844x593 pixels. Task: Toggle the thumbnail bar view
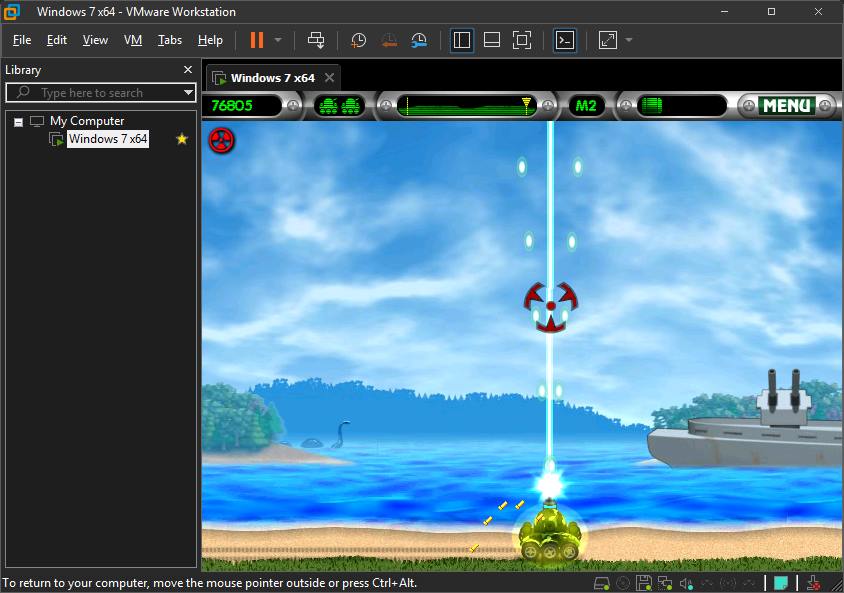click(x=491, y=40)
